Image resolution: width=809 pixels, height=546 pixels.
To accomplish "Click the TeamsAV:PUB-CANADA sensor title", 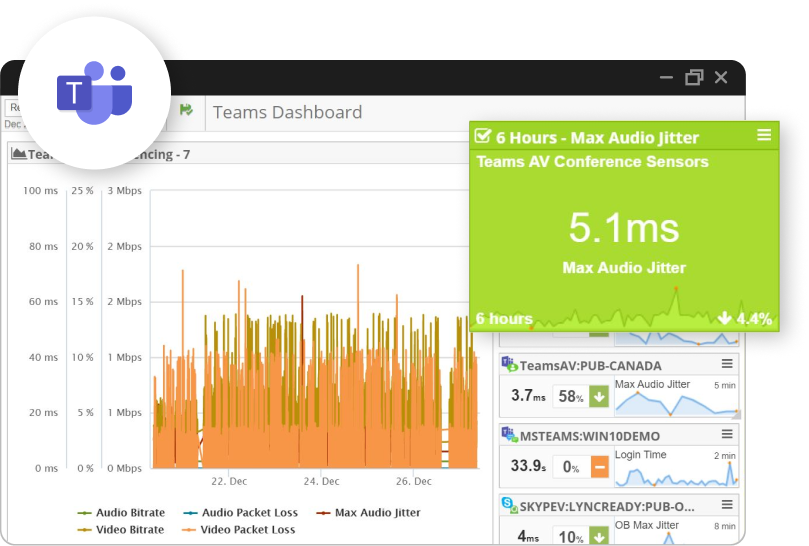I will [590, 366].
